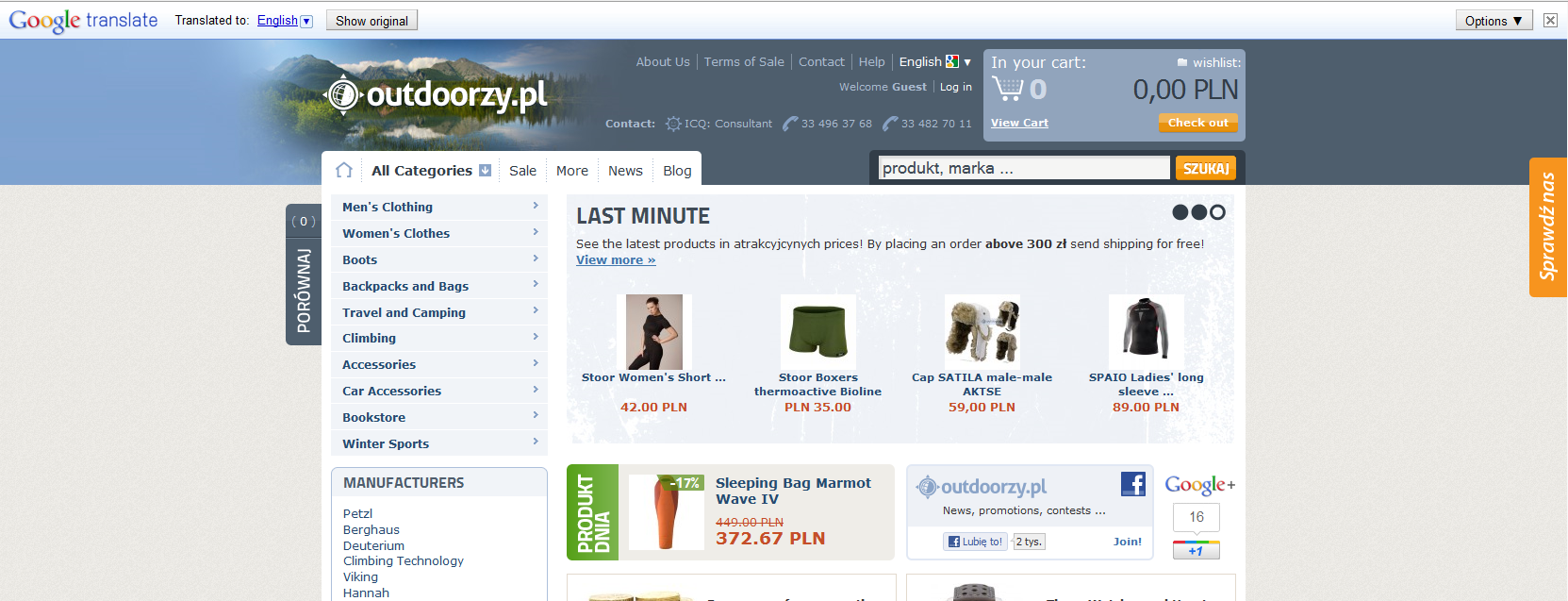Open the Sale menu tab
1568x601 pixels.
coord(522,171)
